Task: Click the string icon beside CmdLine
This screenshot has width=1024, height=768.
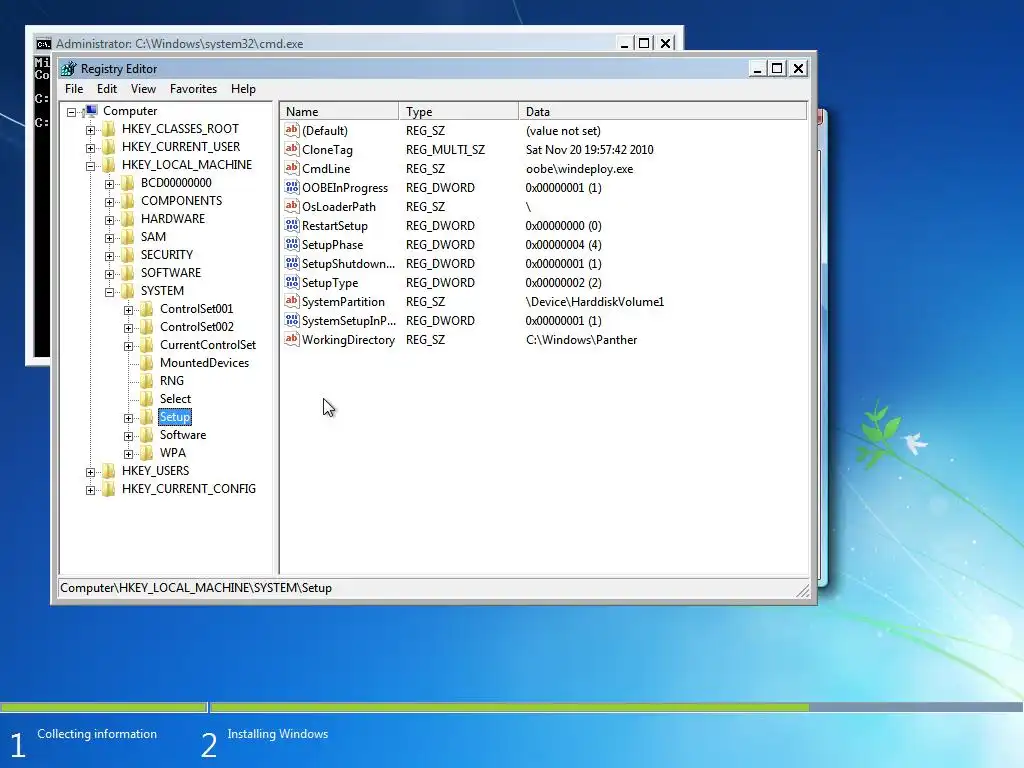Action: [x=292, y=168]
